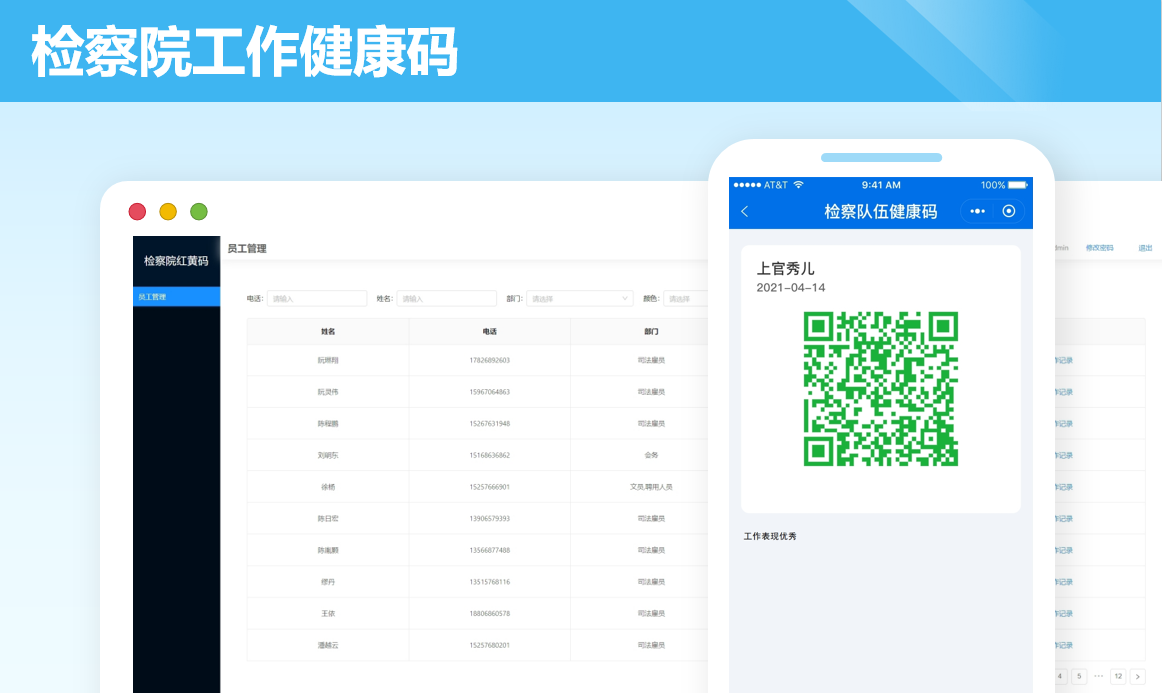Open the three-dot more menu in mini program
This screenshot has width=1162, height=693.
[x=977, y=211]
